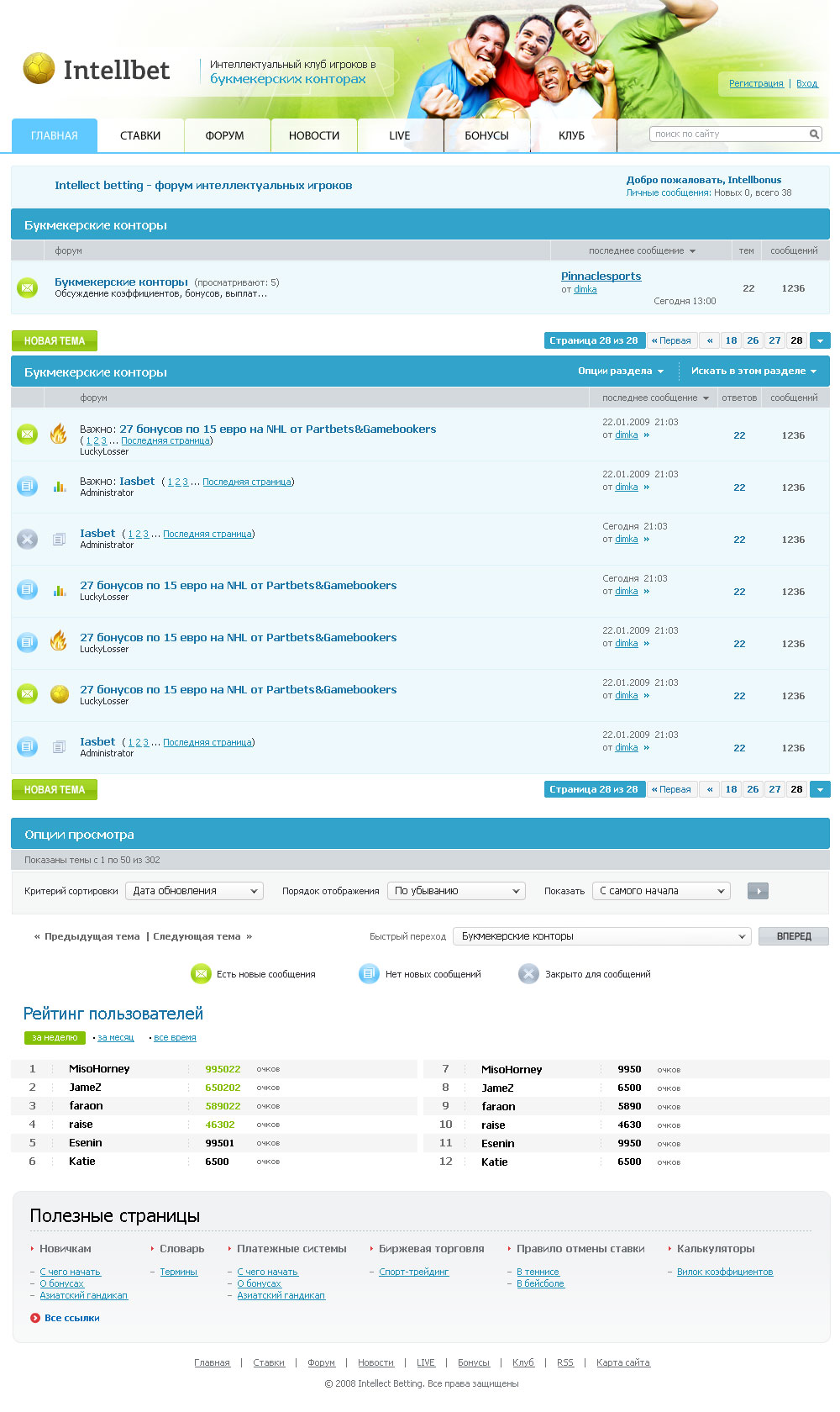Open the ГЛАВНАЯ tab

[55, 135]
